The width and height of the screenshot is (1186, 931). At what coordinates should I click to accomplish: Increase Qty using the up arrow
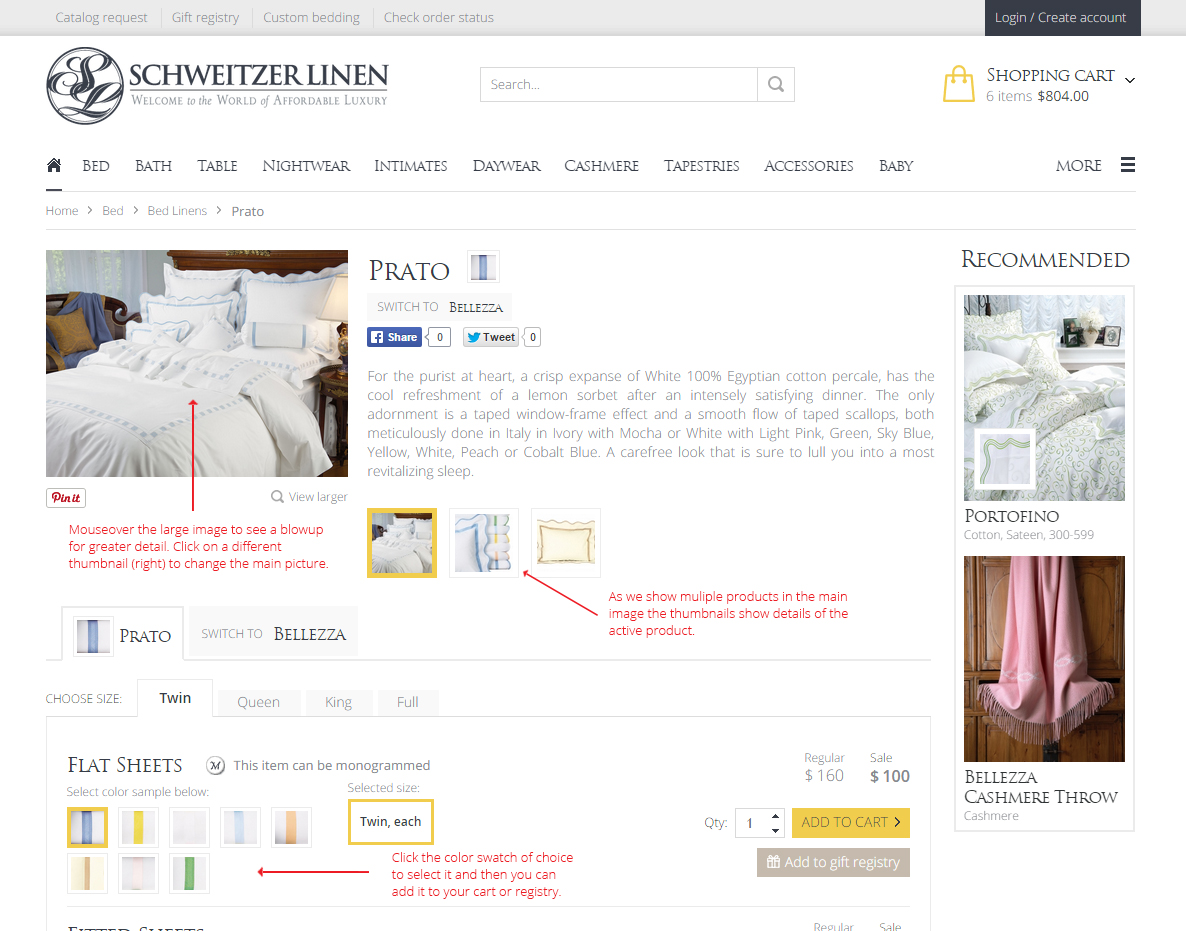775,816
